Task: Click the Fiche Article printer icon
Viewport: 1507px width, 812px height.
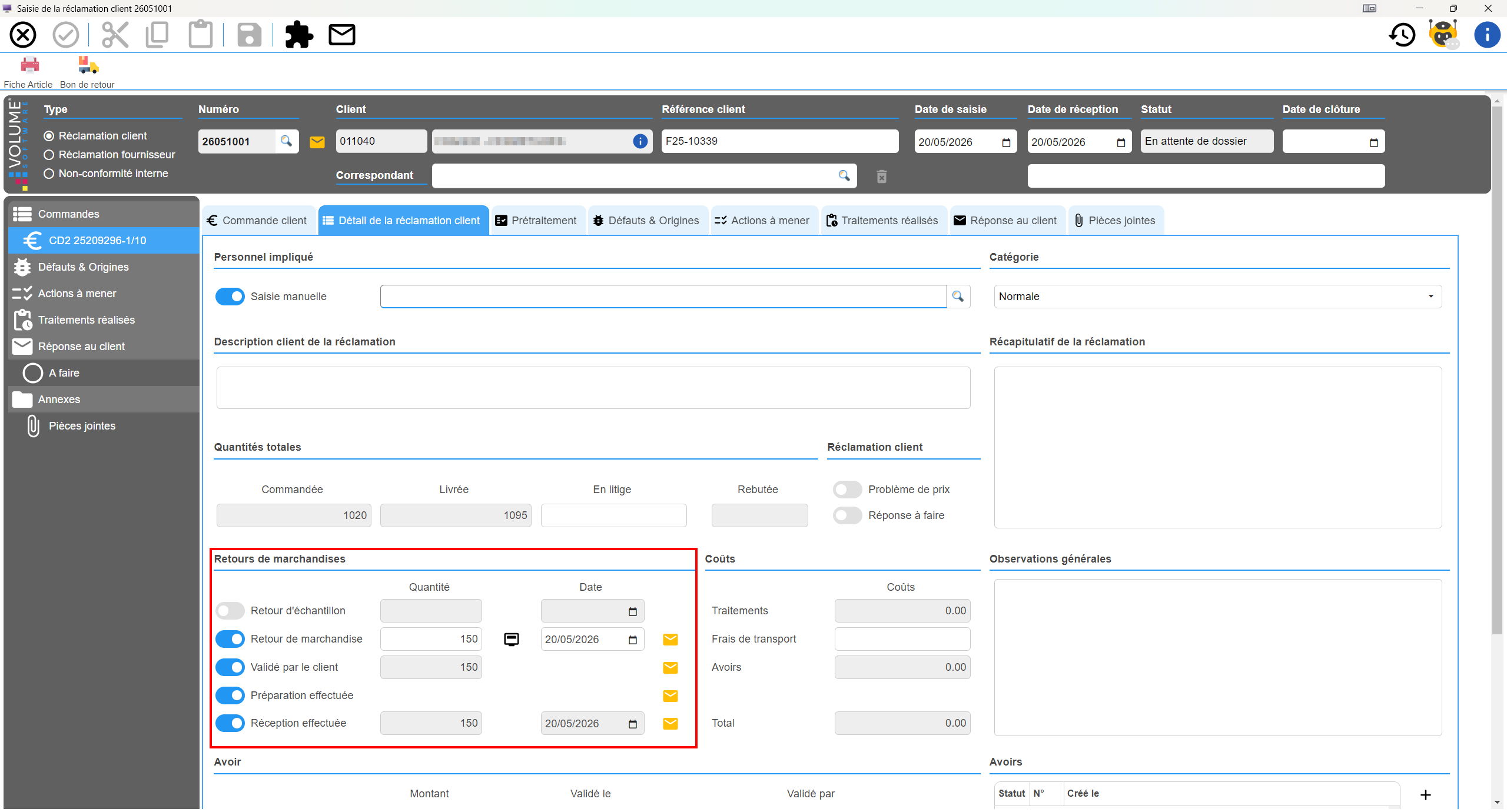Action: pos(29,65)
